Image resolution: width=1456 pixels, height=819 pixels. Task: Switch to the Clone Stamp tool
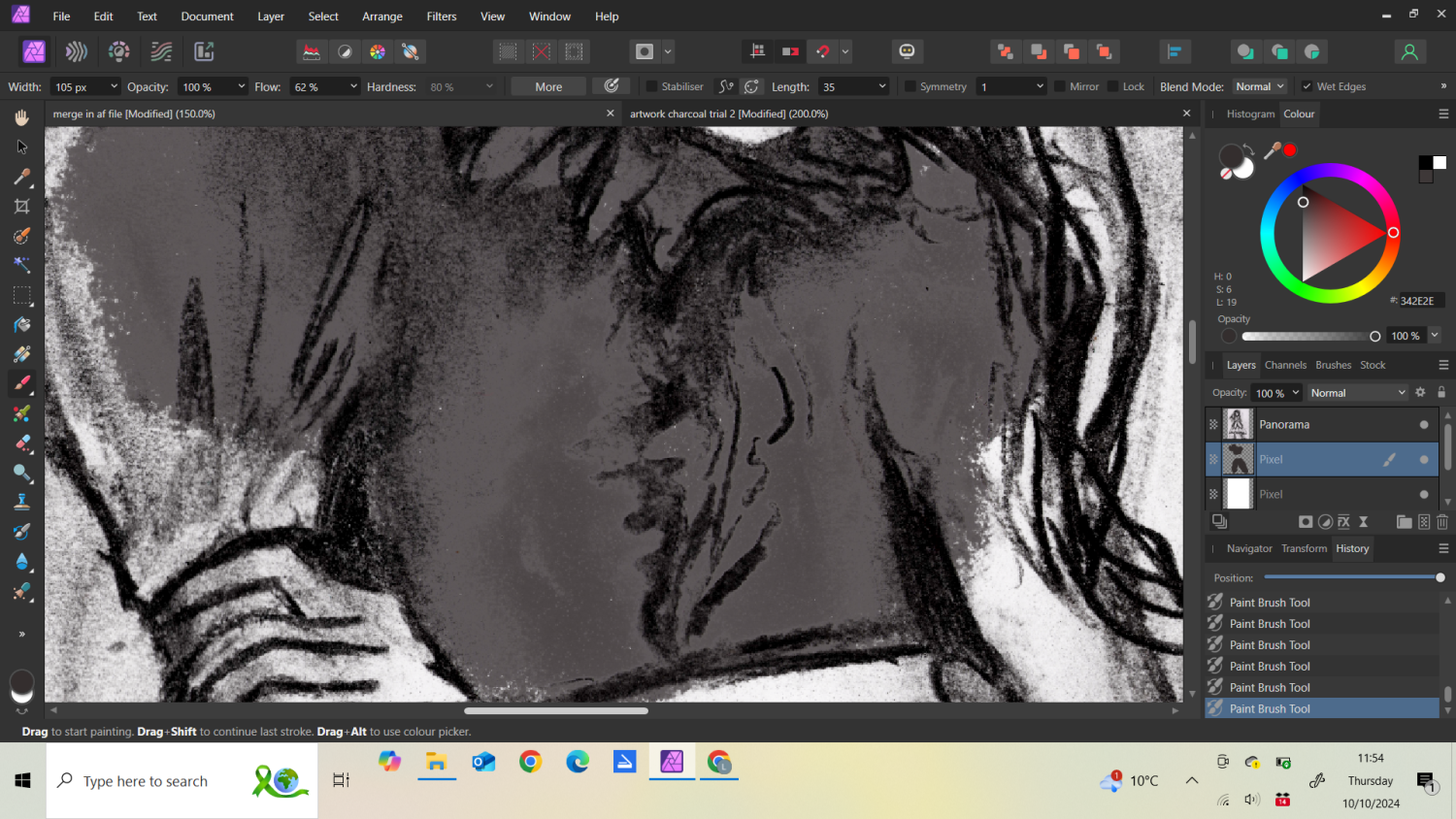click(x=21, y=502)
